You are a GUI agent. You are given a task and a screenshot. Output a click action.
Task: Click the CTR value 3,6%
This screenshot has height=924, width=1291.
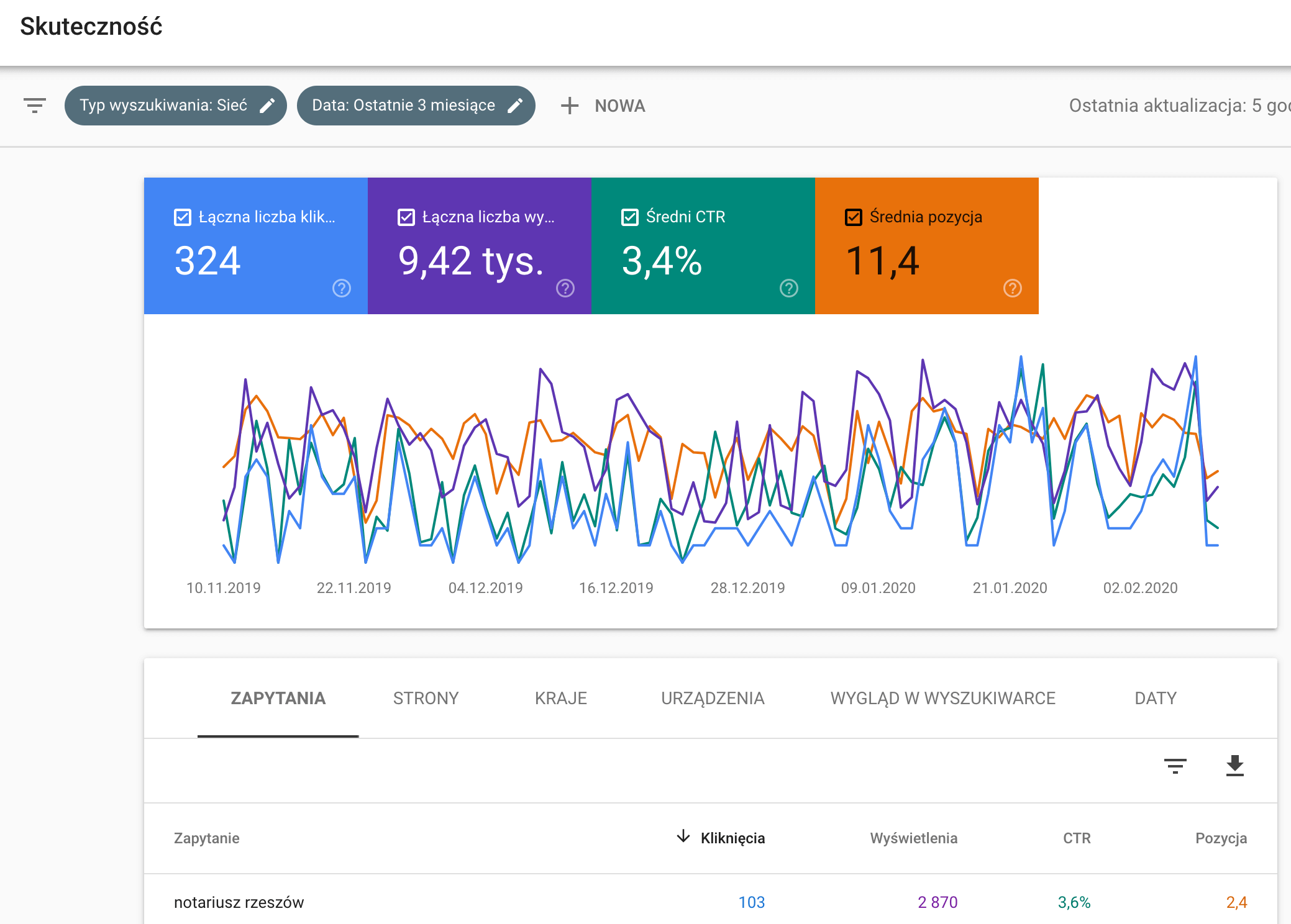1074,902
